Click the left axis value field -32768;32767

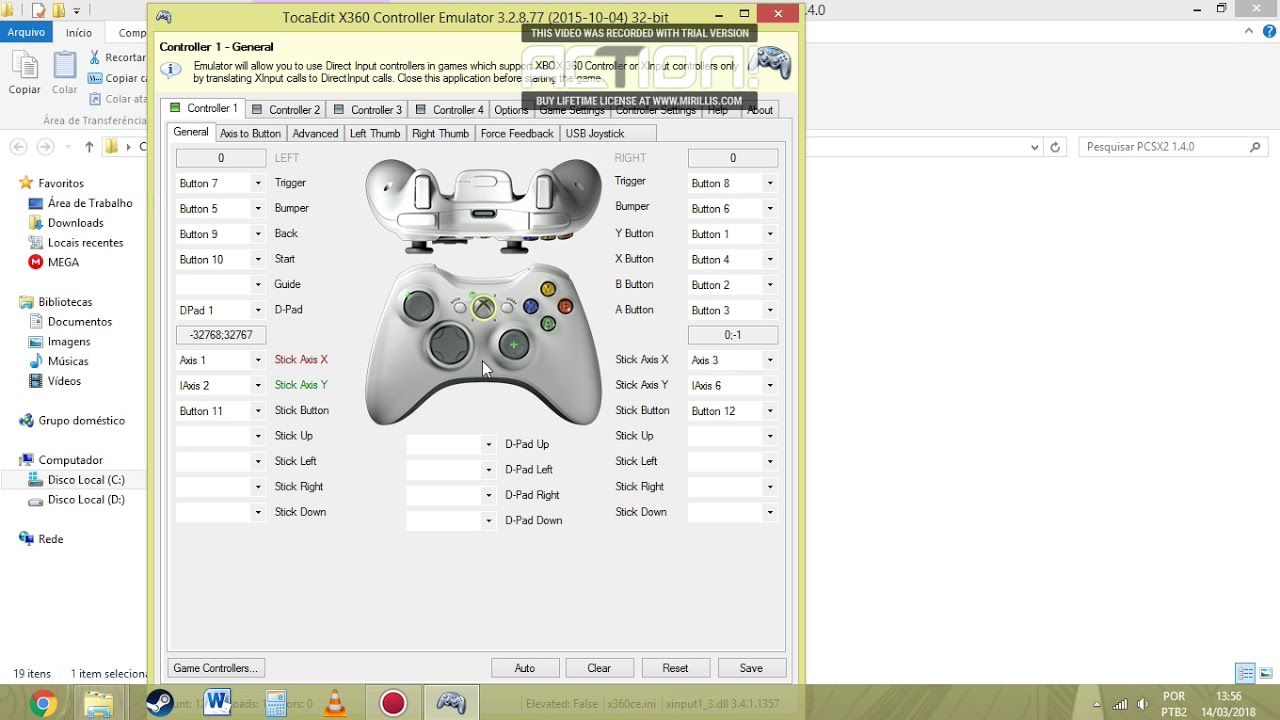pos(221,335)
